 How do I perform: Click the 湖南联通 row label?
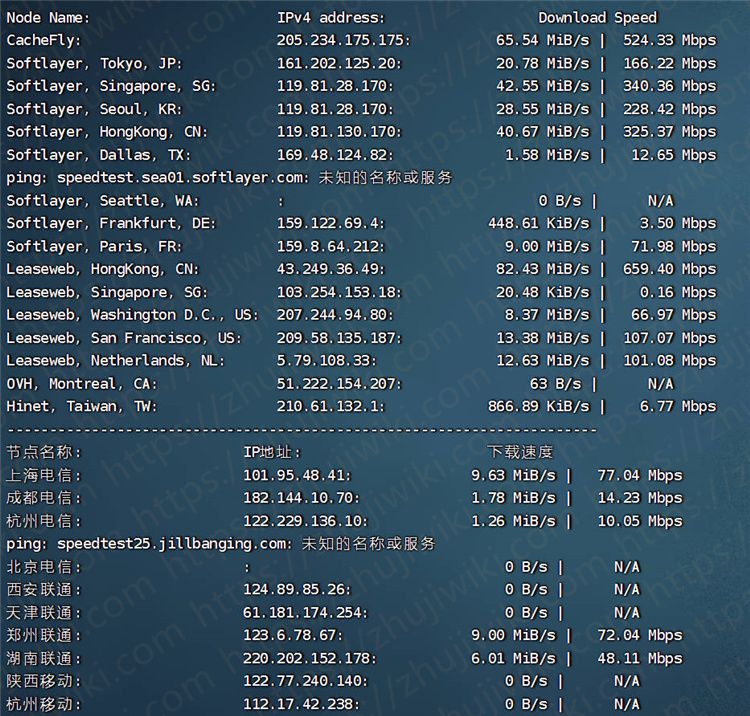point(44,659)
